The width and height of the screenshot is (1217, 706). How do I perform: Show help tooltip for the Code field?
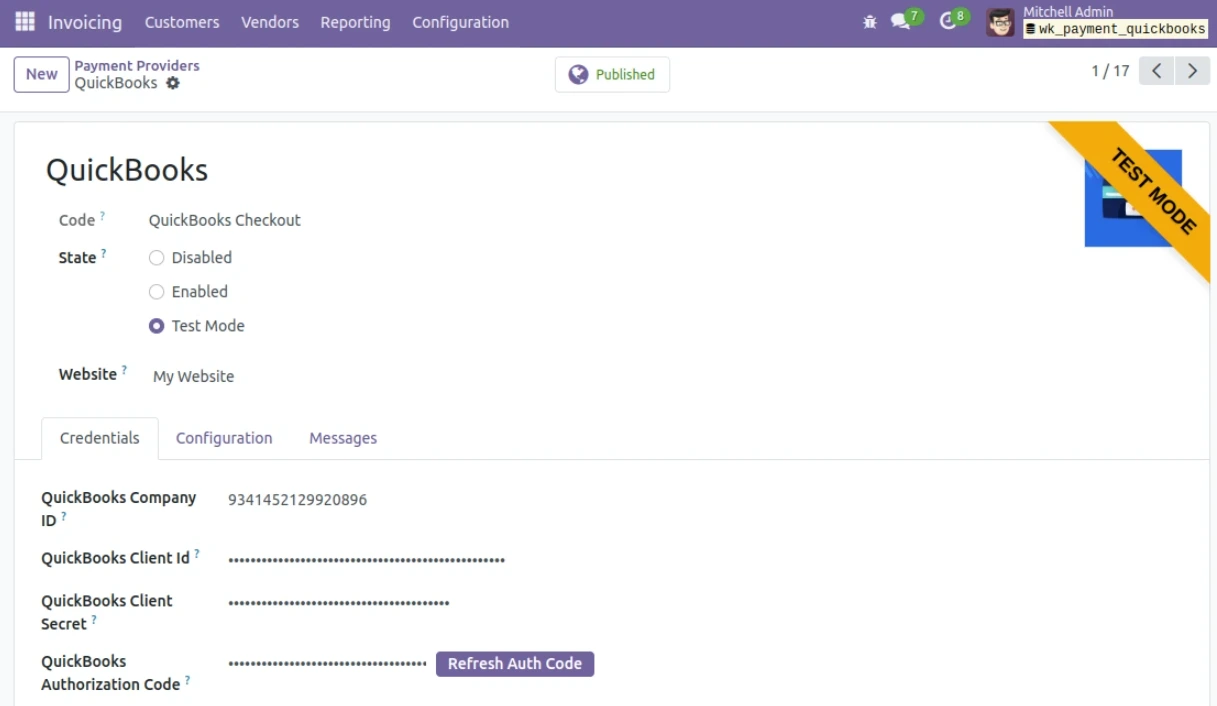point(100,214)
